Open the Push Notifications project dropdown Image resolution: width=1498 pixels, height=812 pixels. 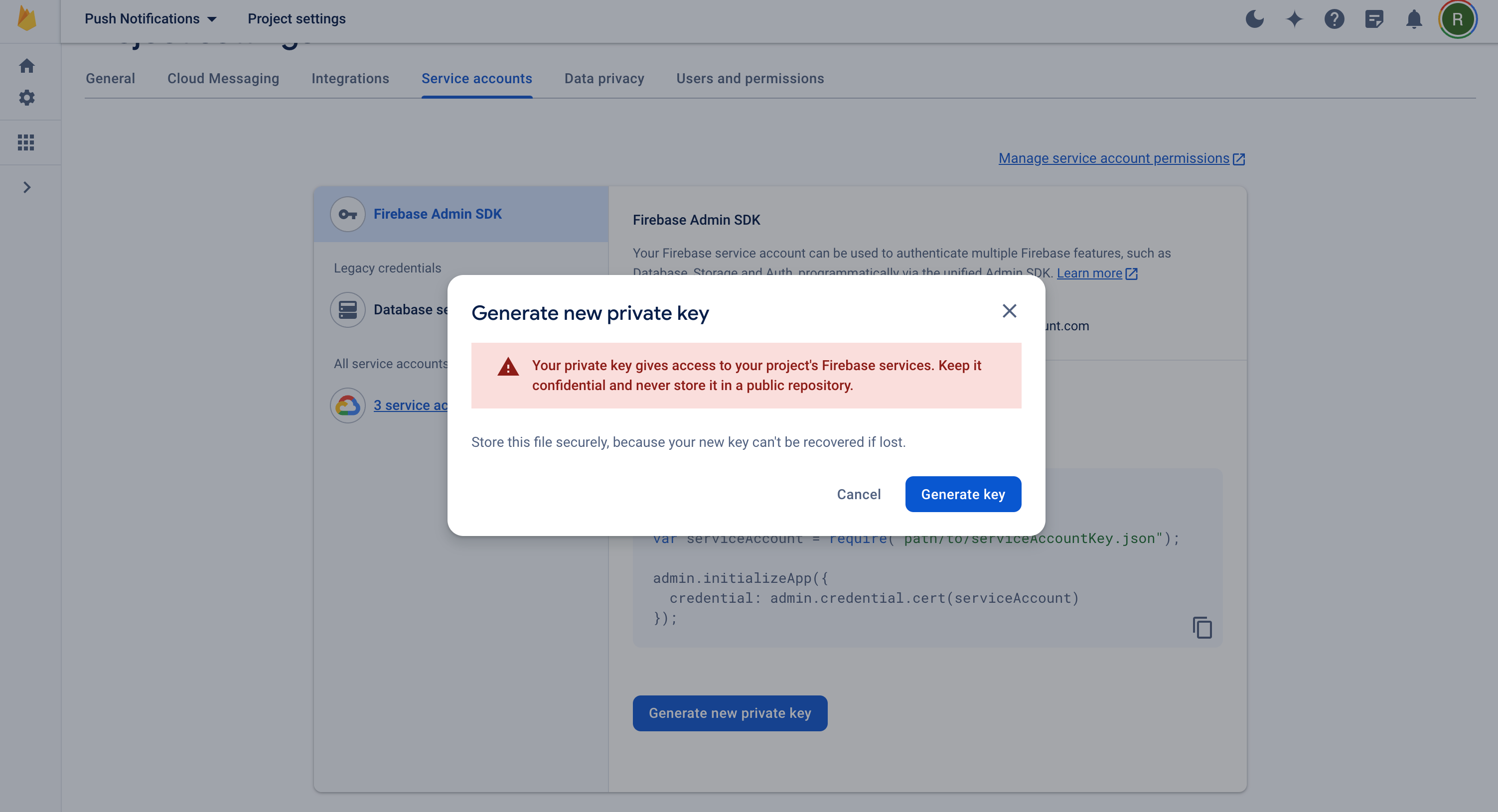coord(150,18)
